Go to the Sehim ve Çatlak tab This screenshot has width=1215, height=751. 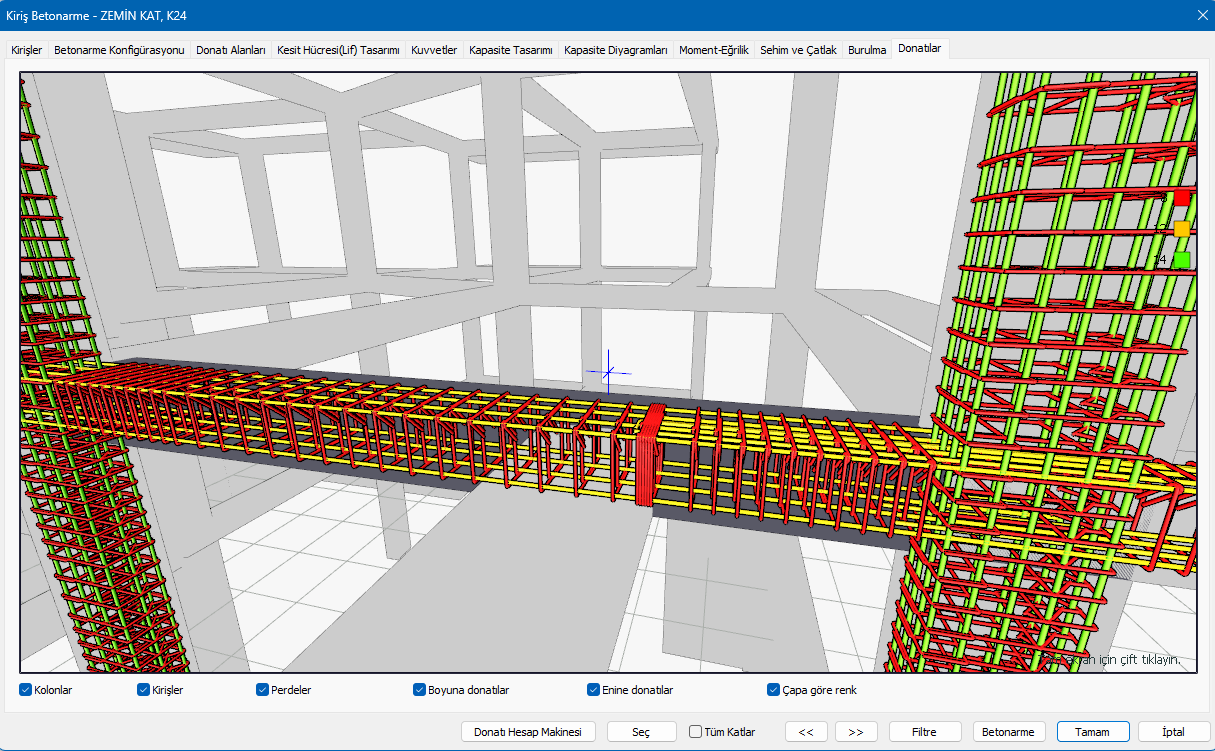point(798,49)
